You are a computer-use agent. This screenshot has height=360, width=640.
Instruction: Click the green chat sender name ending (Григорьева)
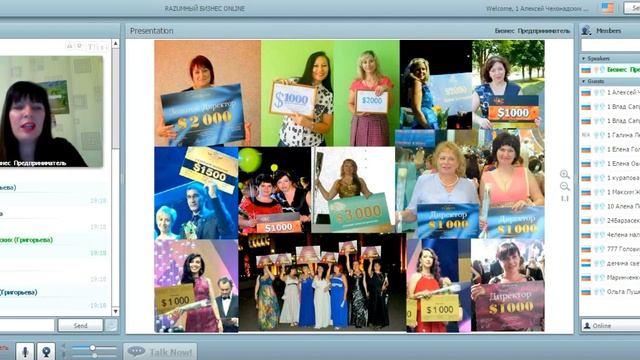pyautogui.click(x=27, y=240)
